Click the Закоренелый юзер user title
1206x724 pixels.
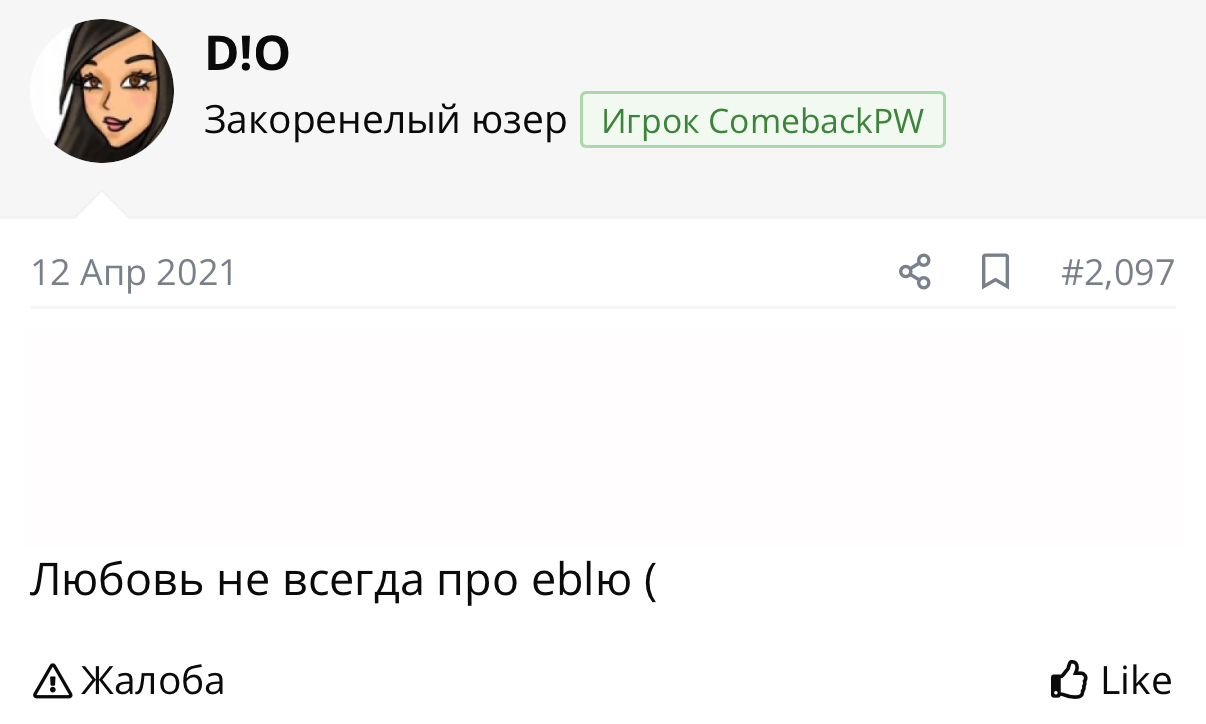(385, 121)
